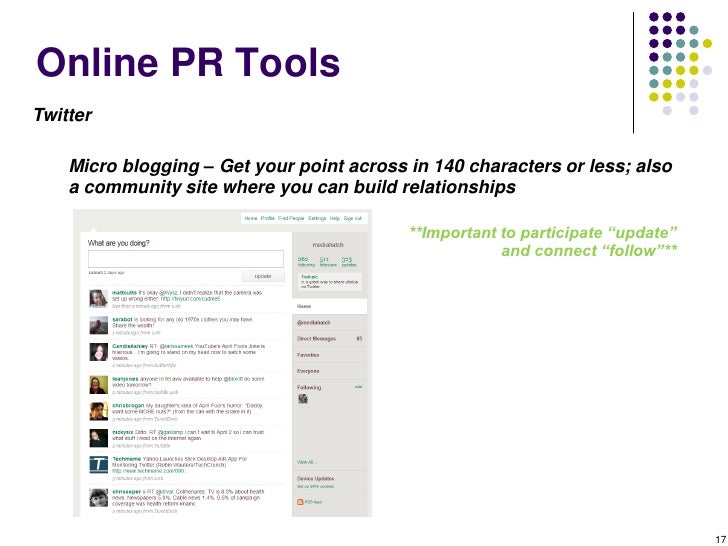Screen dimensions: 728x546
Task: Open sarabot avatar picture
Action: [x=98, y=325]
